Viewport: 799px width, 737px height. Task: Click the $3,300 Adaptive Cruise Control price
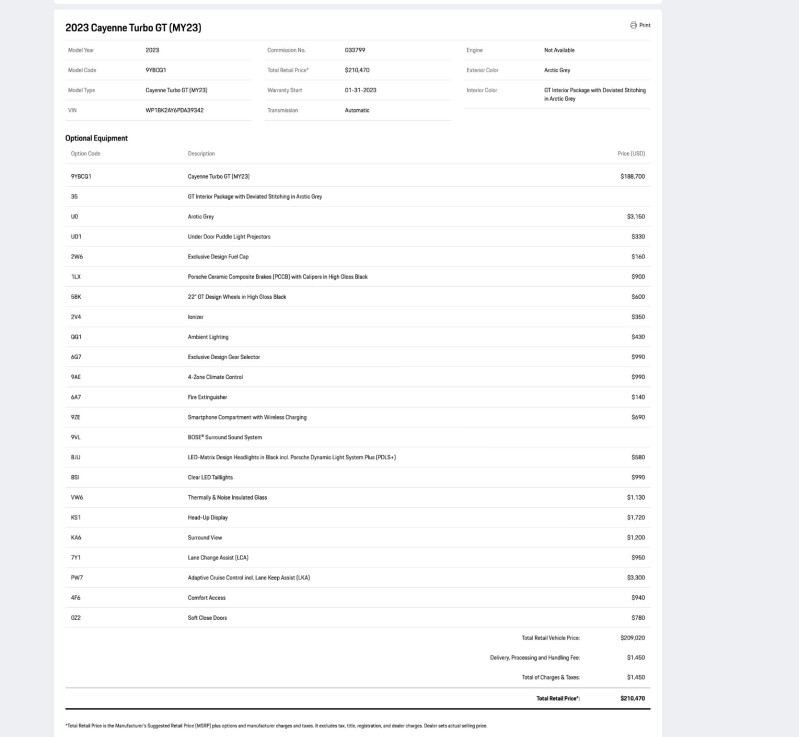click(x=636, y=577)
